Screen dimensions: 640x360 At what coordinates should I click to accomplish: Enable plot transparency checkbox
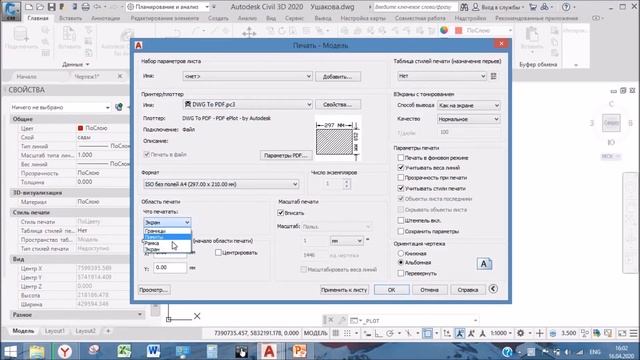(x=400, y=178)
